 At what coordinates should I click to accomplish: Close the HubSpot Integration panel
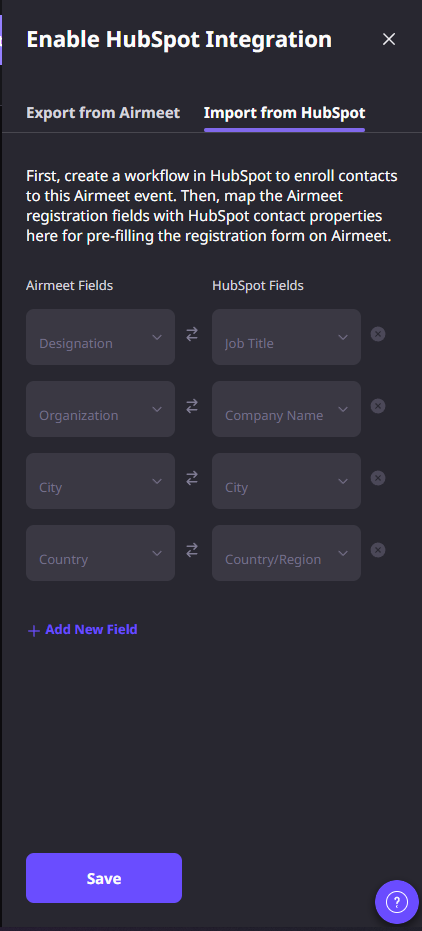tap(389, 39)
